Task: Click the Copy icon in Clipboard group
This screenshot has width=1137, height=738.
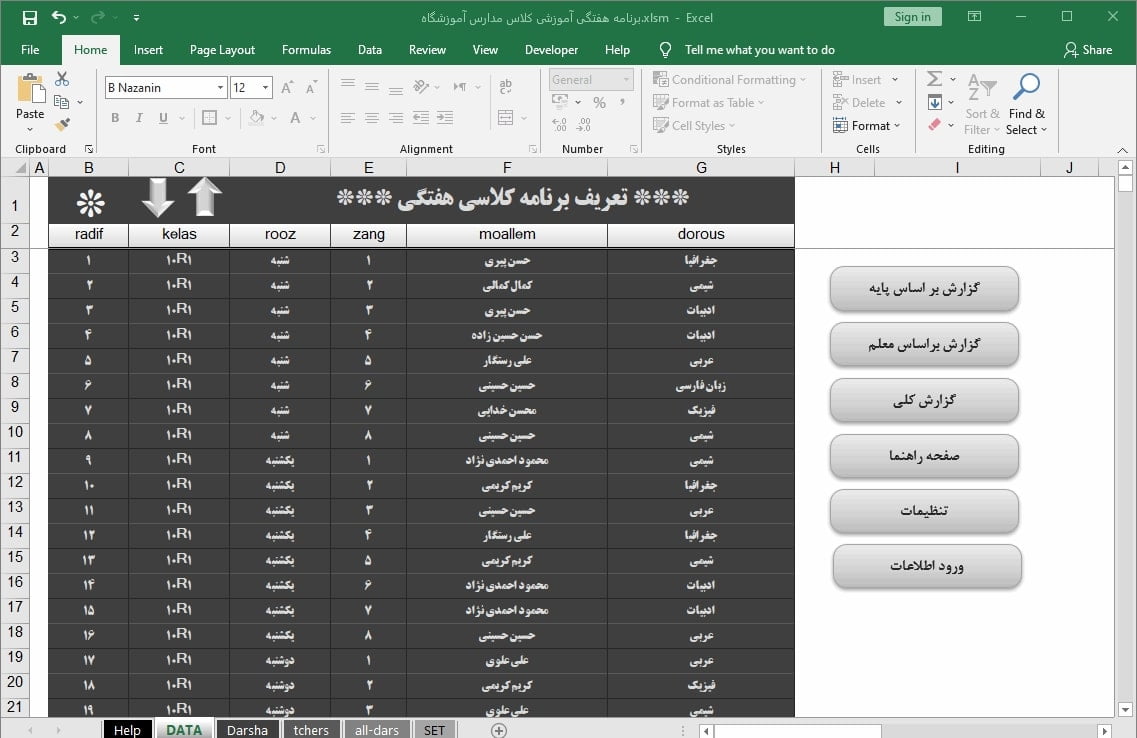Action: coord(62,102)
